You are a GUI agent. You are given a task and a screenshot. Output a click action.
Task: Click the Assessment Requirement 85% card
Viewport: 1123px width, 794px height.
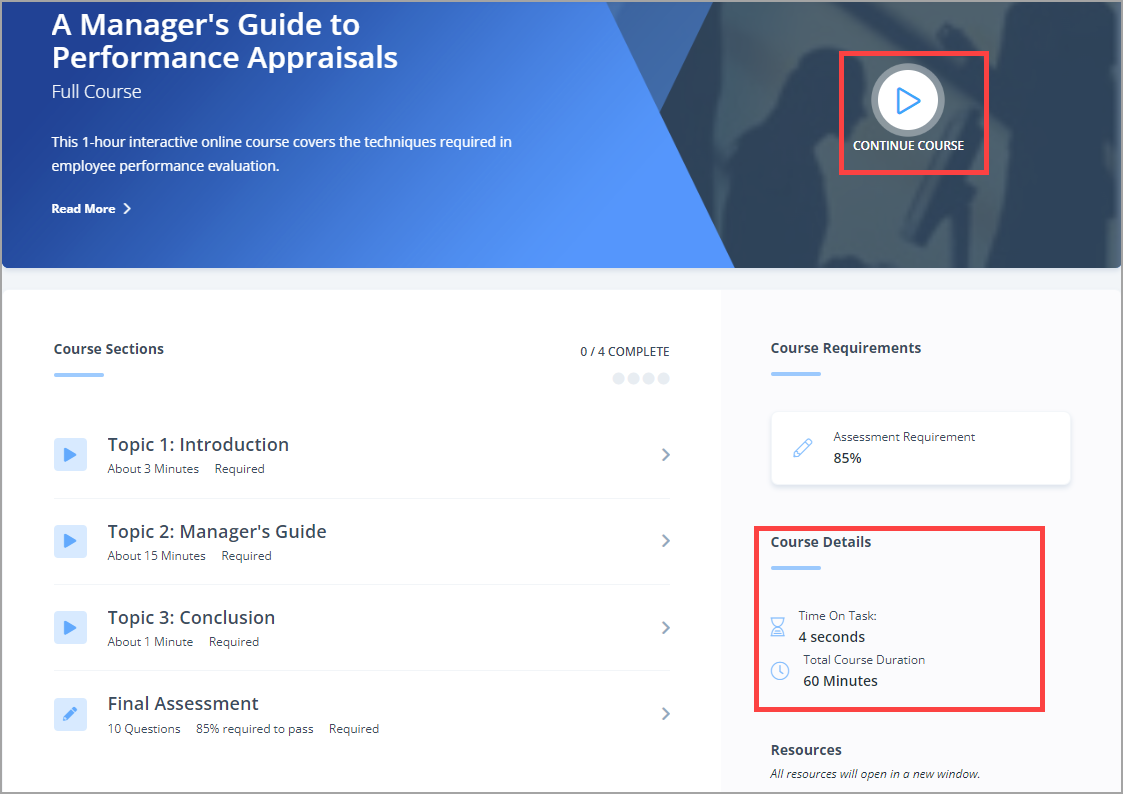920,448
